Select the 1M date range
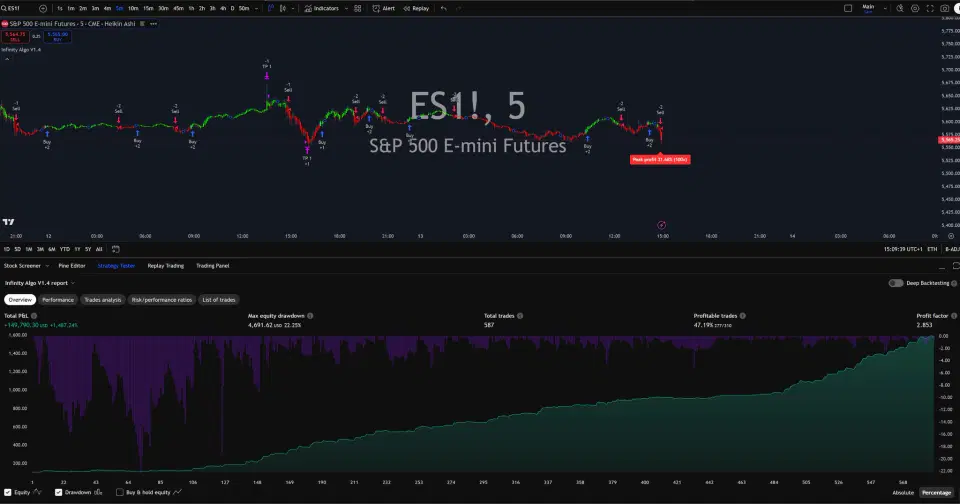Image resolution: width=960 pixels, height=504 pixels. [29, 249]
